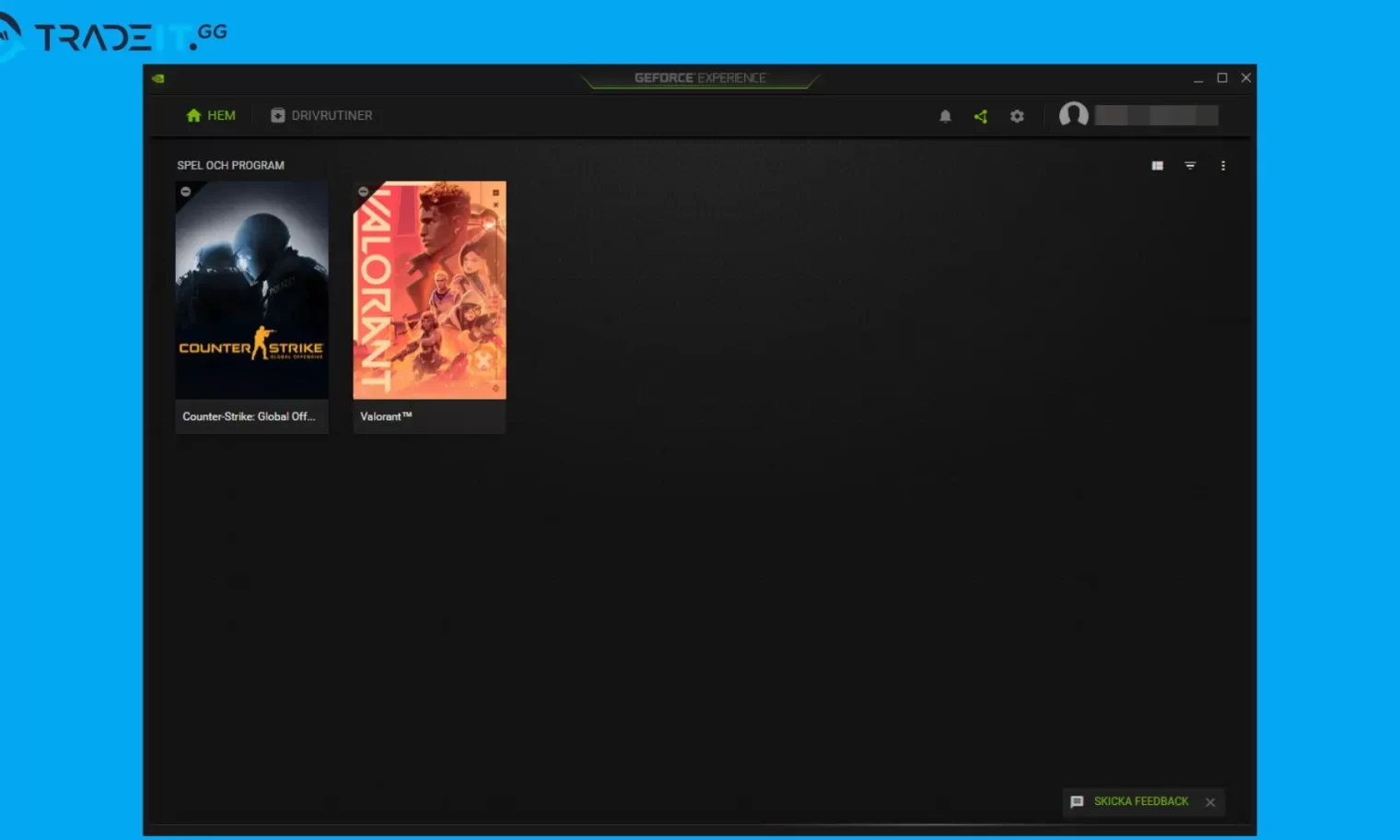The width and height of the screenshot is (1400, 840).
Task: Maximize the GeForce Experience window
Action: [1222, 78]
